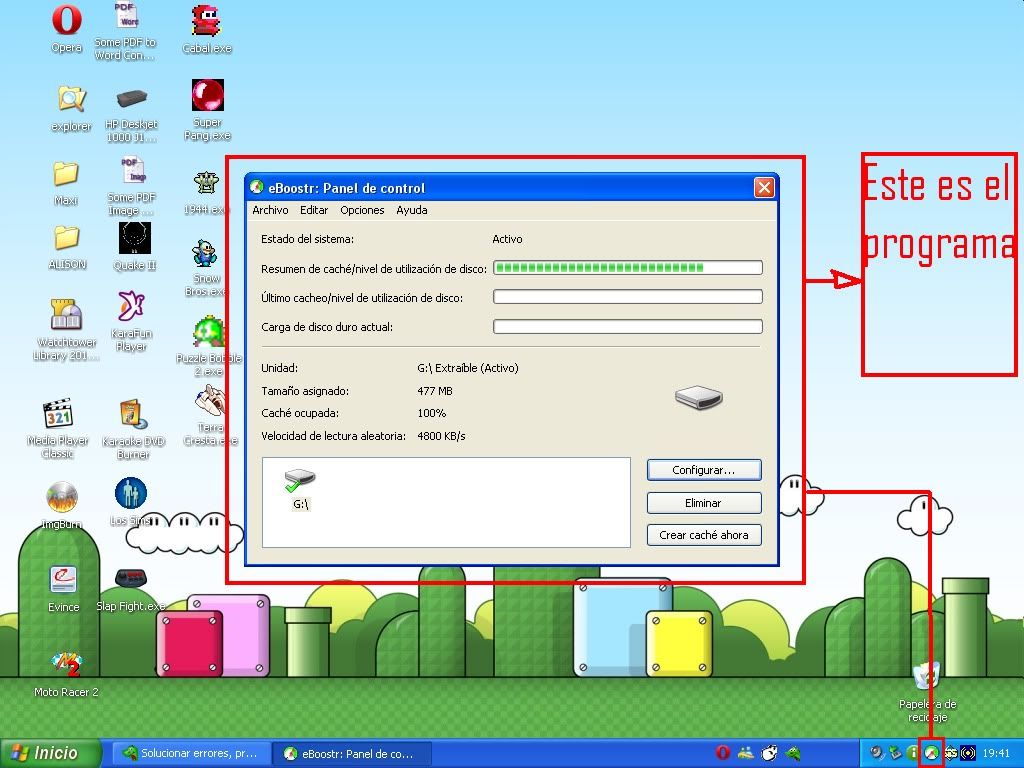
Task: Close the eBoostr control panel window
Action: [763, 188]
